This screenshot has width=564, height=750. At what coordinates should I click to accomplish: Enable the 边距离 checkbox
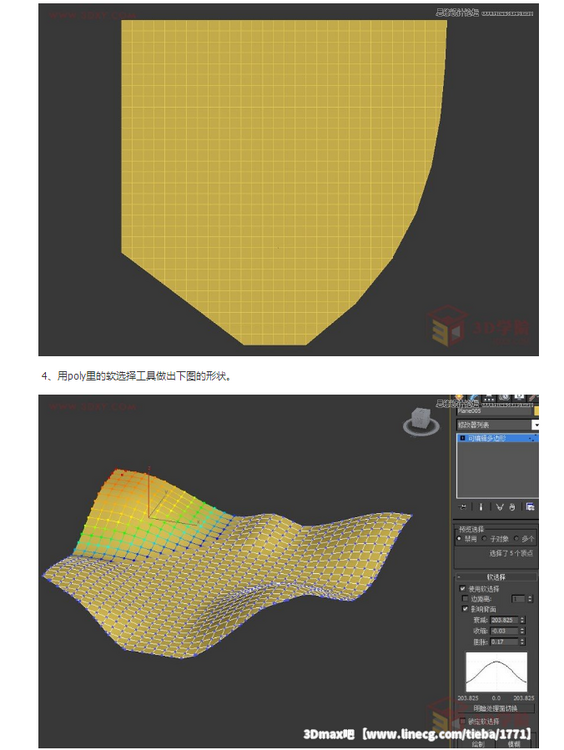tap(465, 599)
